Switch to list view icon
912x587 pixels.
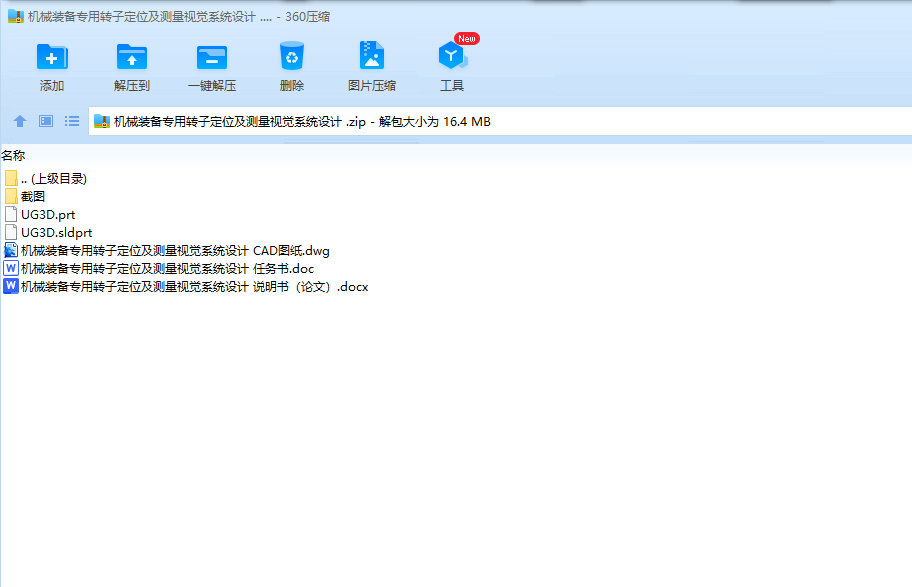72,121
